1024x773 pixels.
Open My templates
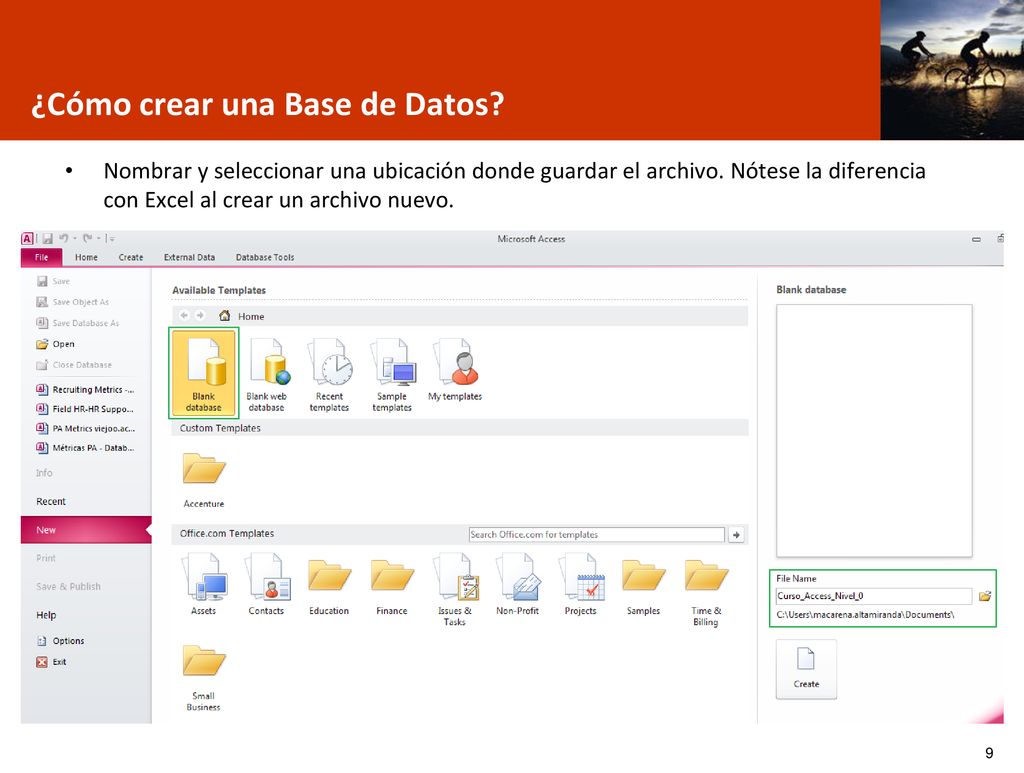coord(455,369)
